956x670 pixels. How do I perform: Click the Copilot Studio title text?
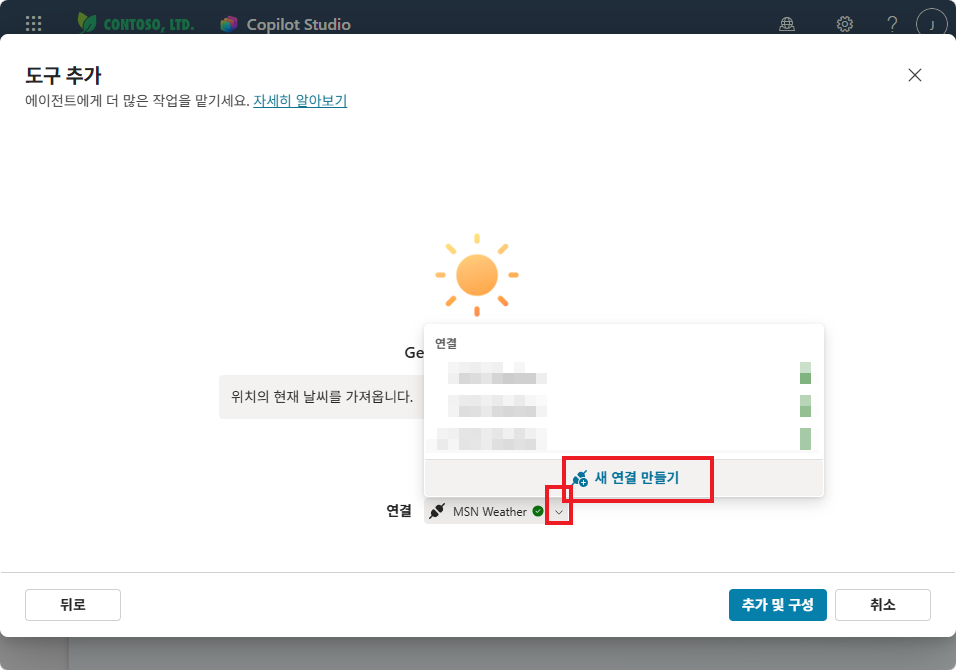[x=299, y=24]
